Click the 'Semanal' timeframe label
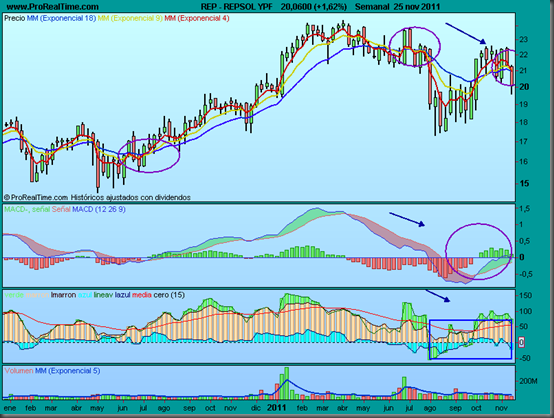 point(373,6)
